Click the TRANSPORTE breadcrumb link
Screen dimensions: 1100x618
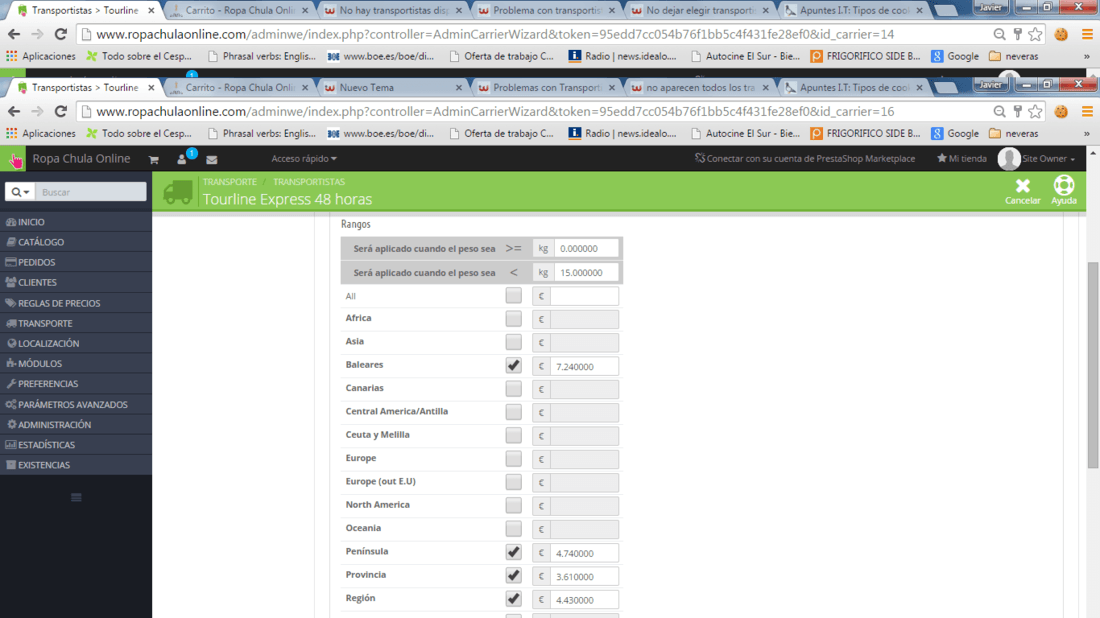229,182
